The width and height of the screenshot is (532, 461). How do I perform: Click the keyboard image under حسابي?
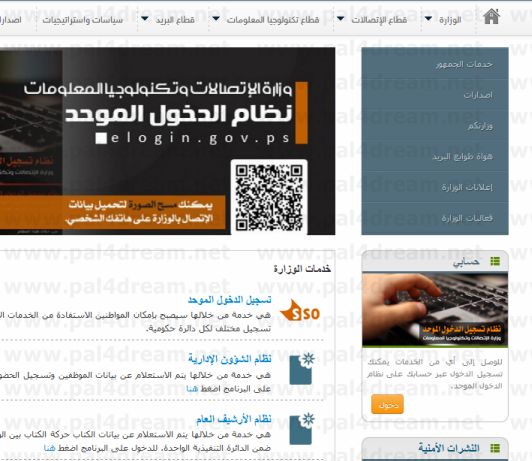[x=435, y=310]
